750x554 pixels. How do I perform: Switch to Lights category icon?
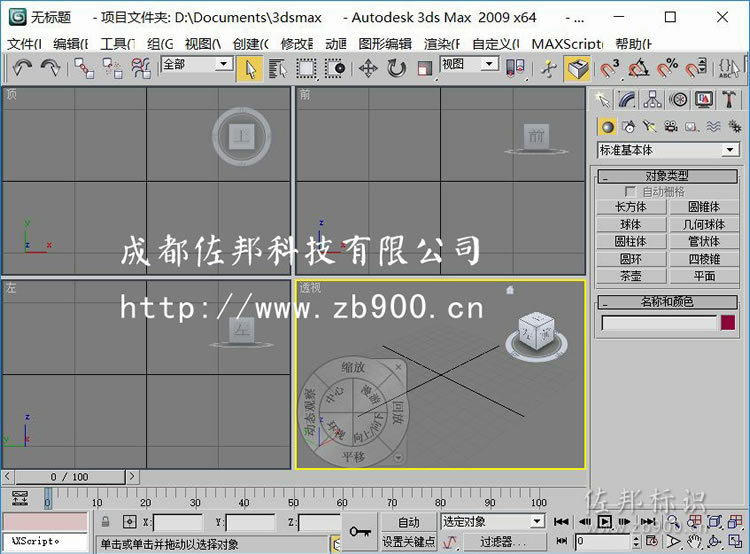click(x=650, y=127)
